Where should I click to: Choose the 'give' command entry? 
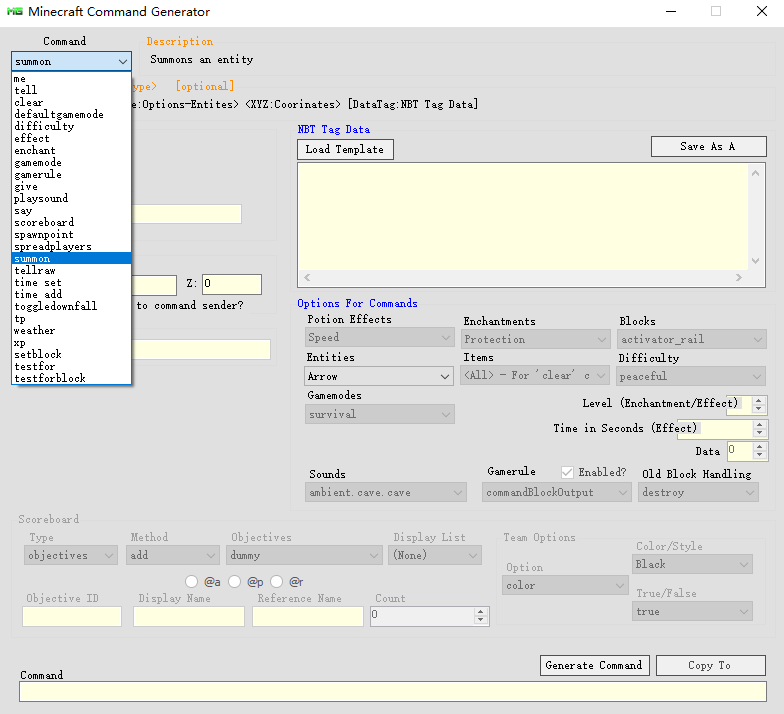[x=72, y=186]
